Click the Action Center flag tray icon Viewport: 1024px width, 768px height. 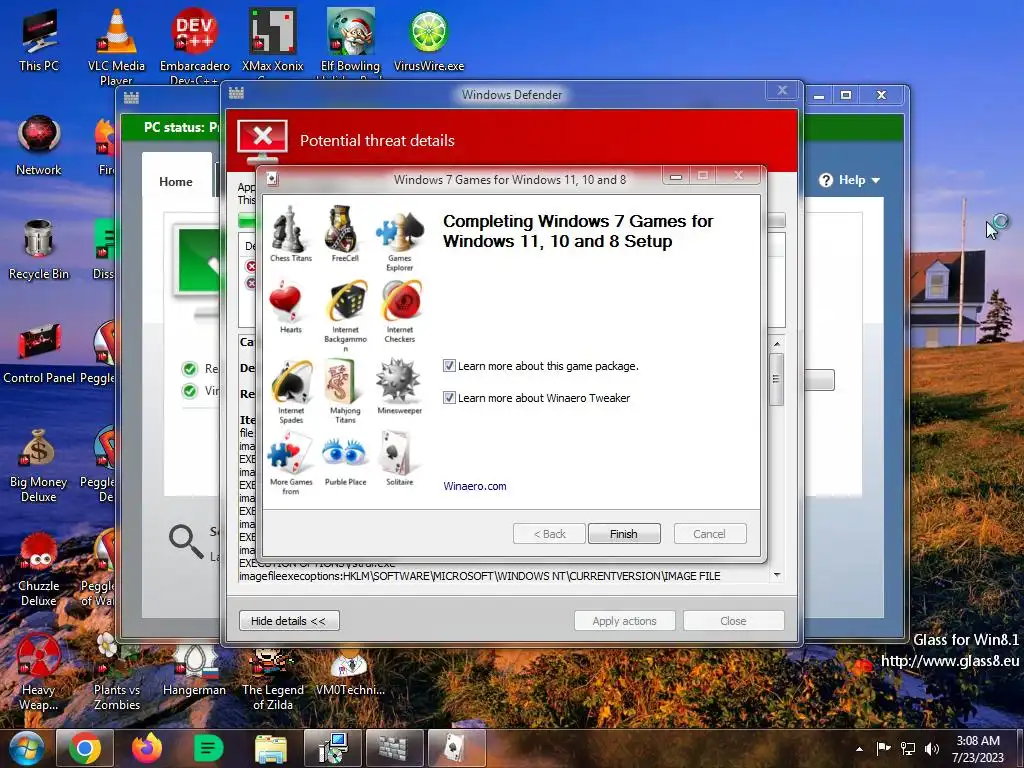coord(884,748)
